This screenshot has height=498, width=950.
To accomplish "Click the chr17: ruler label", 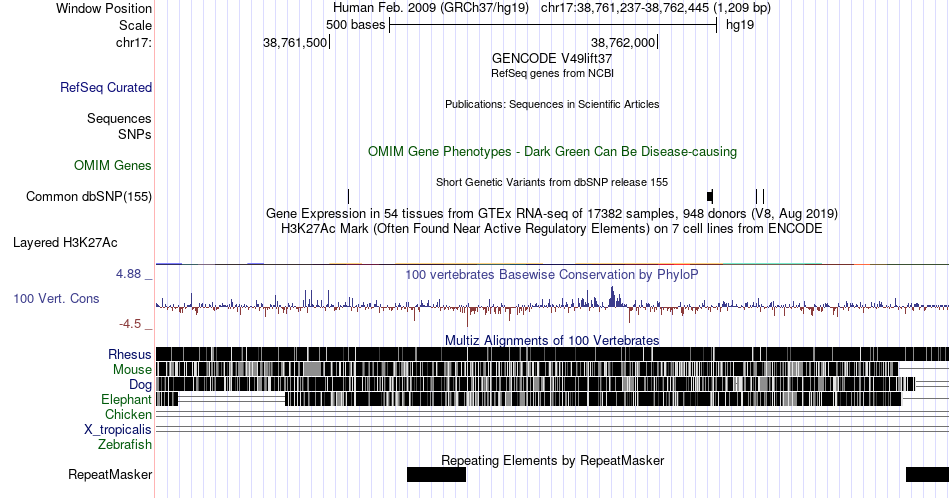I will coord(133,42).
